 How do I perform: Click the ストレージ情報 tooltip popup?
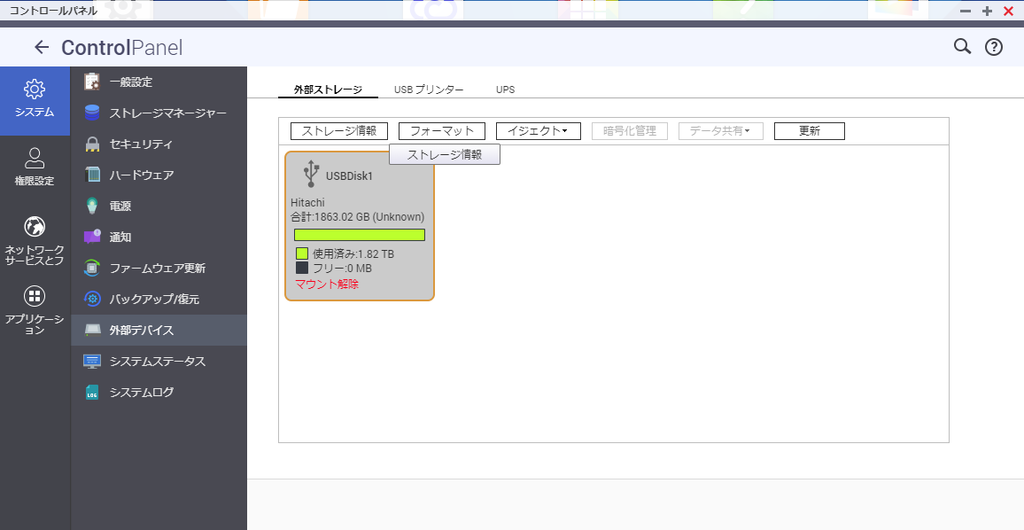click(445, 155)
